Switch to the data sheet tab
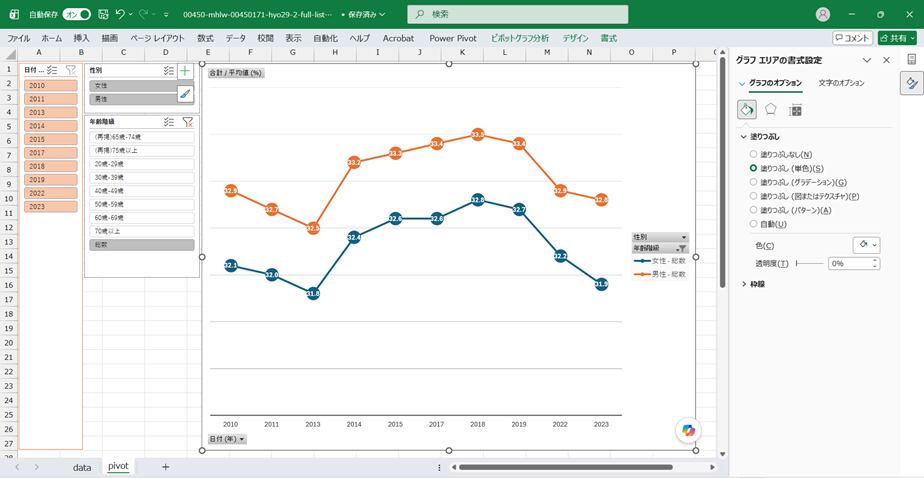The height and width of the screenshot is (478, 924). 82,467
